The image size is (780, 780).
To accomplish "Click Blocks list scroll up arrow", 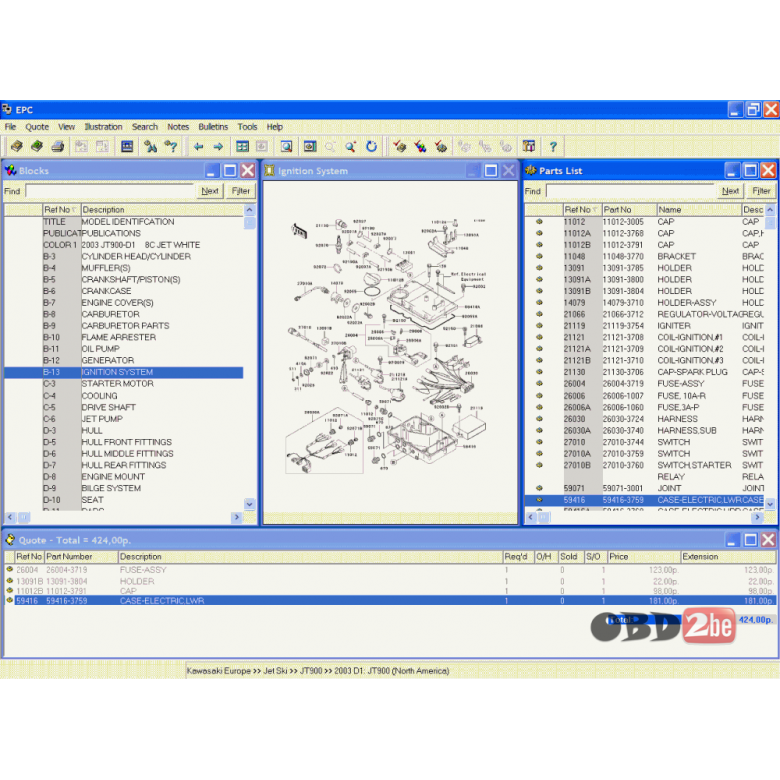I will coord(250,209).
